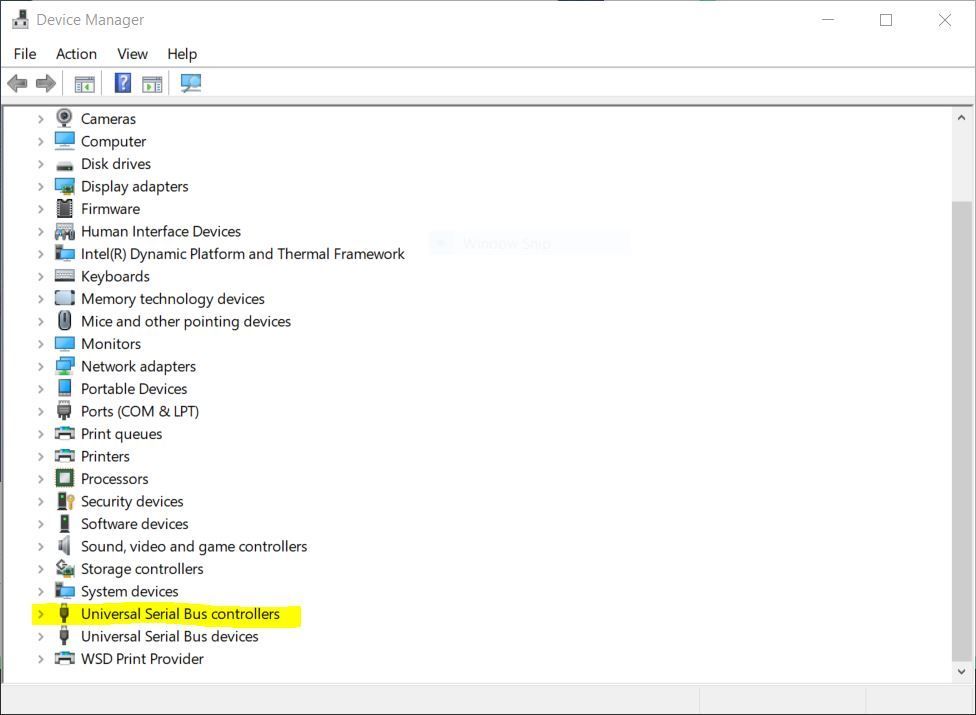Click the Disk drives icon
This screenshot has height=715, width=976.
point(64,166)
